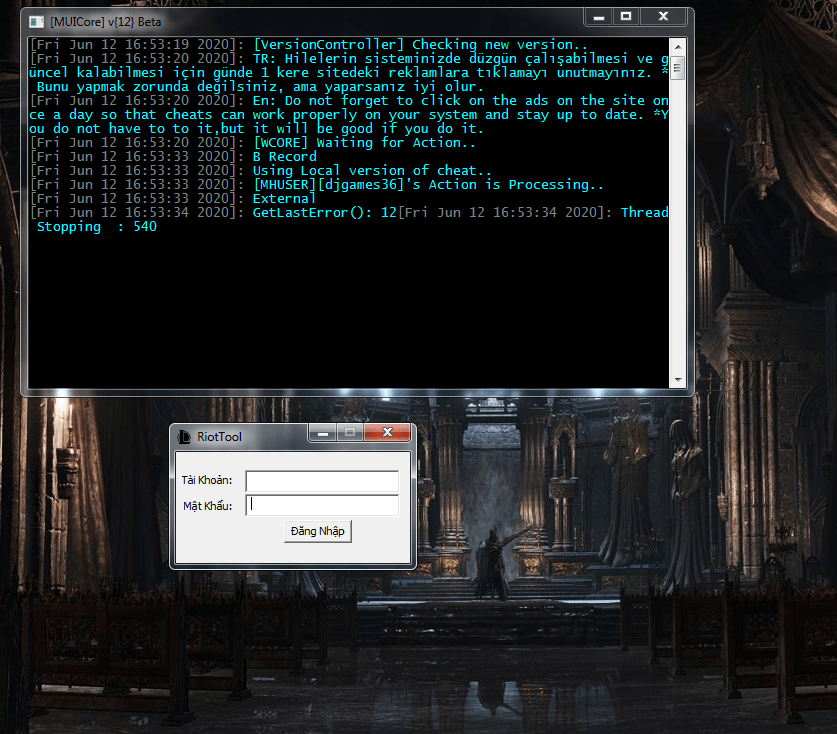
Task: Click the "[MUICore] v{12} Beta" title text
Action: point(106,22)
